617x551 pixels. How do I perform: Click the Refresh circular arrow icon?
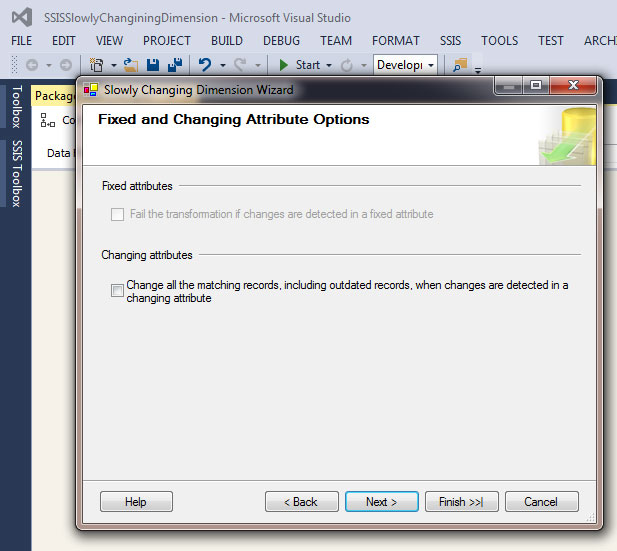click(347, 65)
